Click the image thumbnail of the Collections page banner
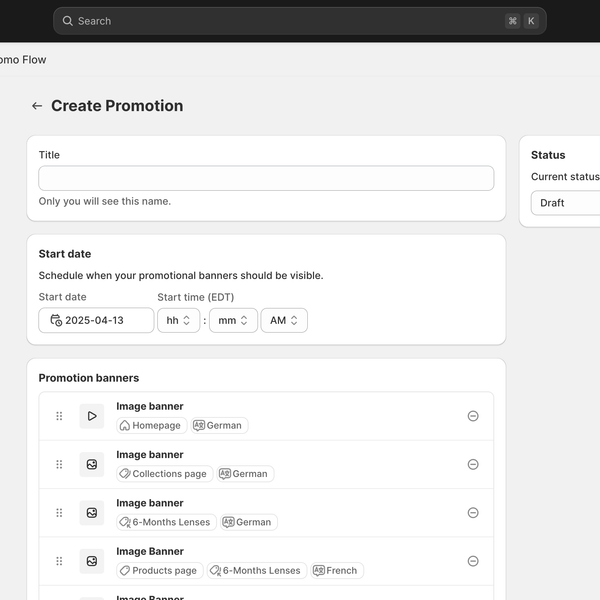 point(92,464)
